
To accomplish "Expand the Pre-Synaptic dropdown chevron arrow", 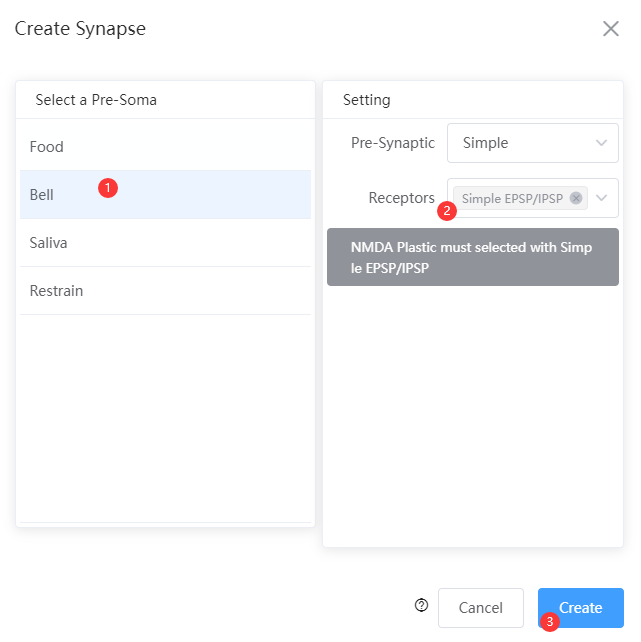I will point(601,143).
